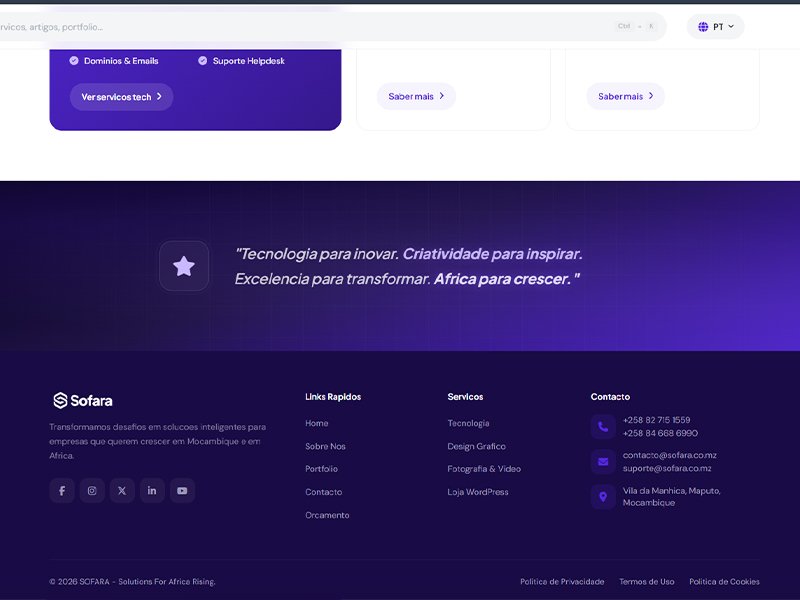The image size is (800, 600).
Task: Open the Tecnologia service link
Action: click(468, 423)
